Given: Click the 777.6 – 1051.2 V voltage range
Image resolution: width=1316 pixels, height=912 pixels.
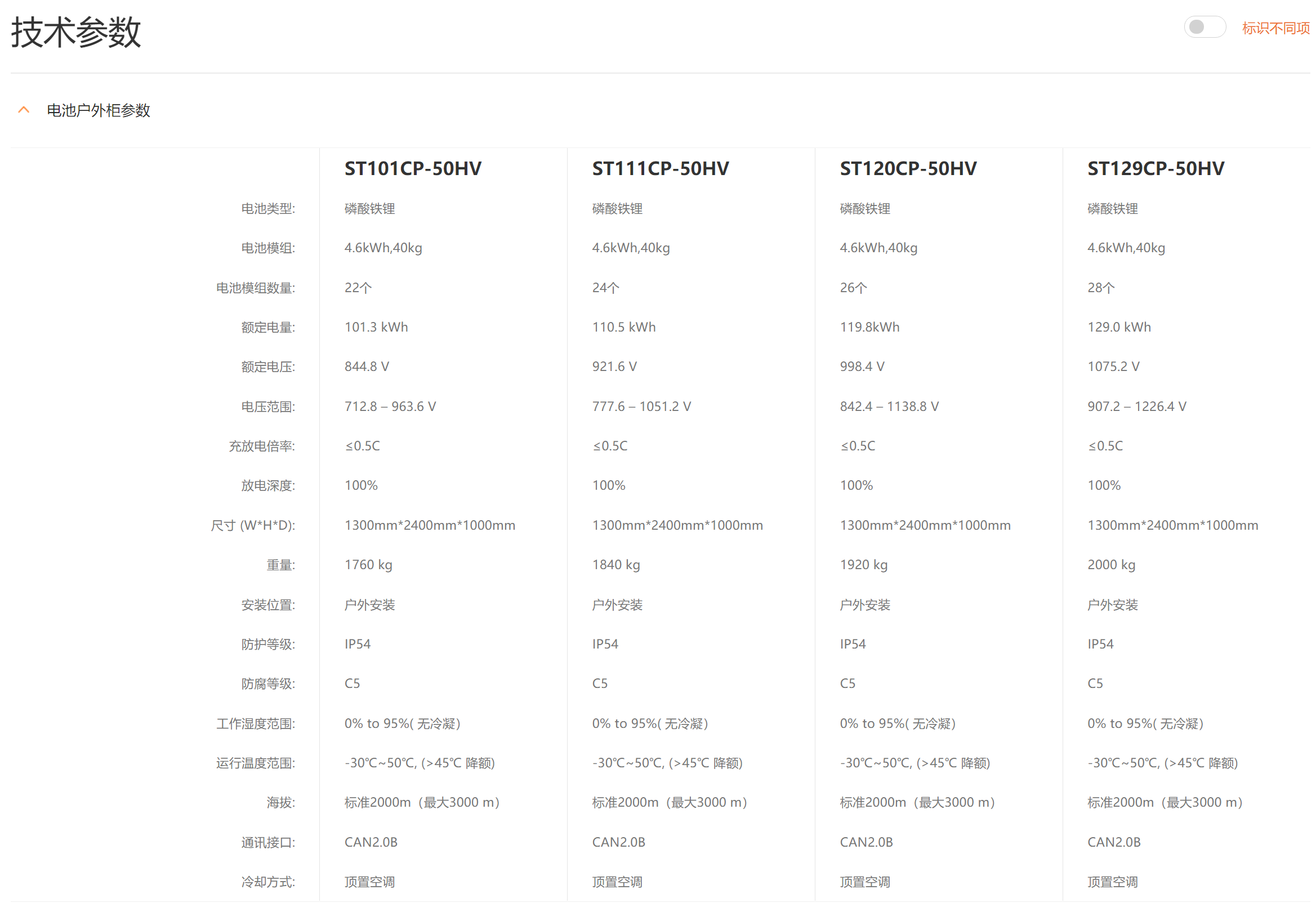Looking at the screenshot, I should coord(641,406).
